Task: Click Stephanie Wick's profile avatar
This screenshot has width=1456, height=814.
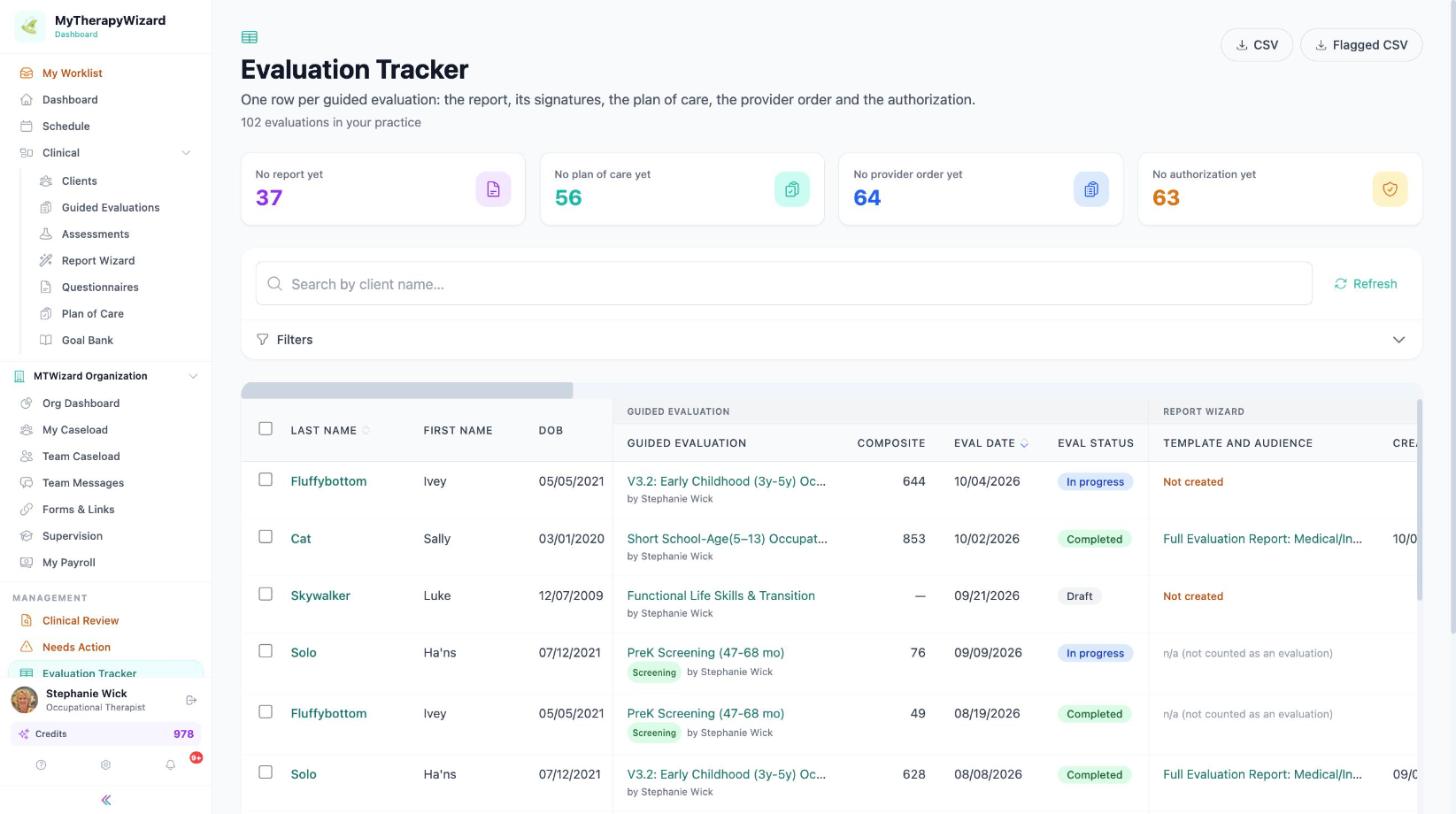Action: tap(24, 700)
